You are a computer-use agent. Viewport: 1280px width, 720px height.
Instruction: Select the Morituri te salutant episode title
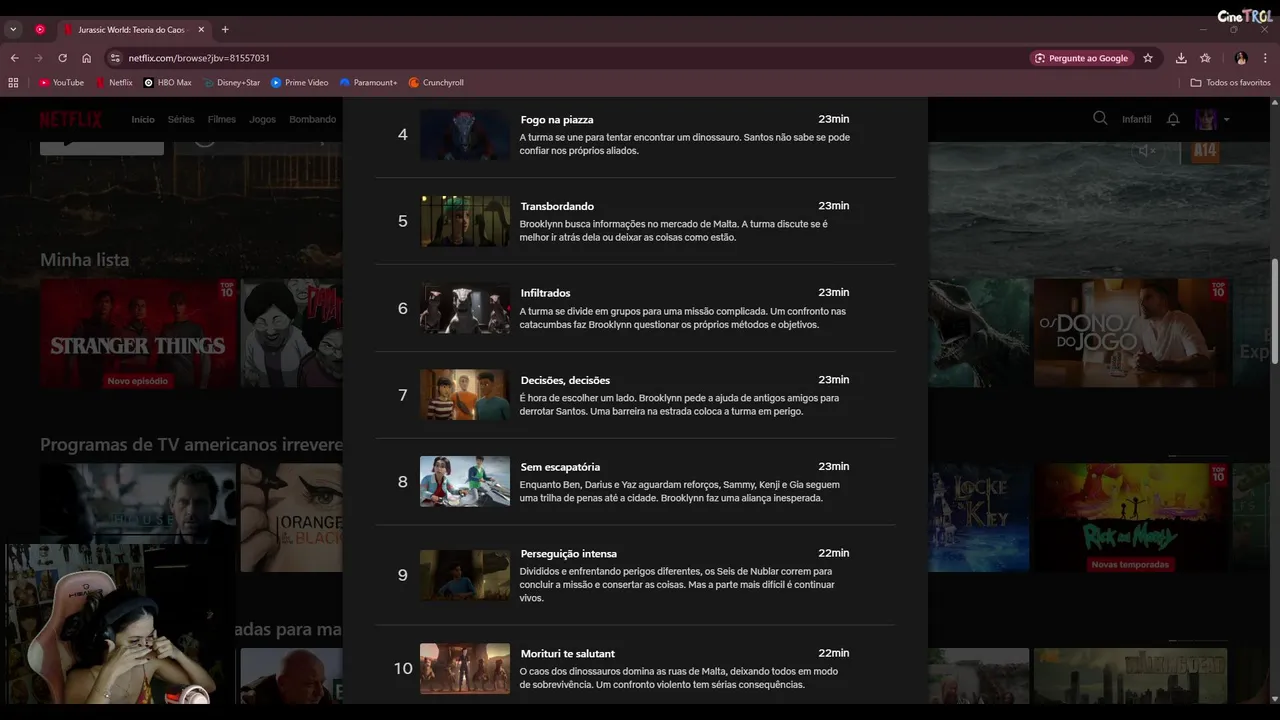[567, 654]
